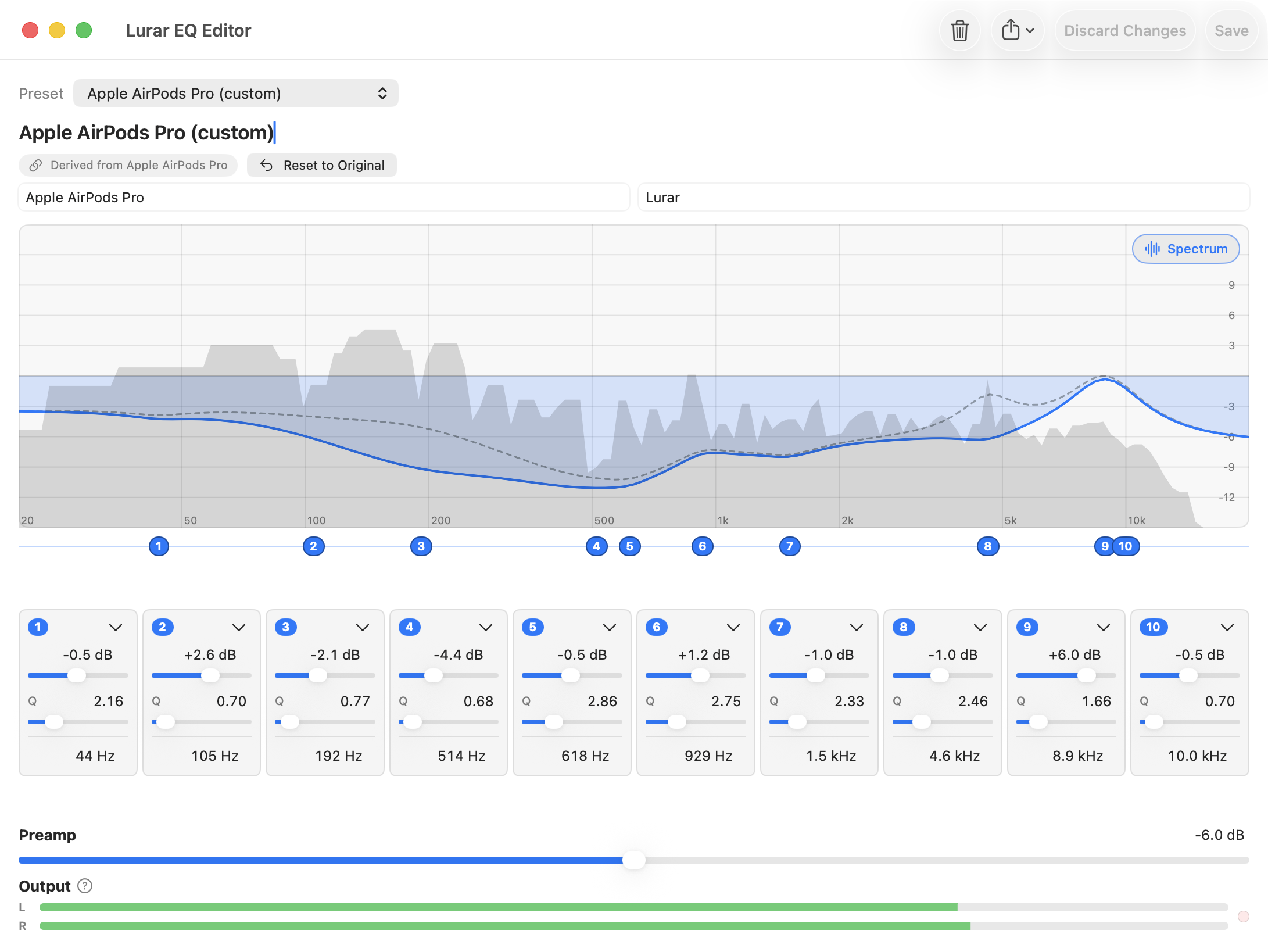Click band 6 number badge in card
This screenshot has height=952, width=1268.
tap(656, 627)
